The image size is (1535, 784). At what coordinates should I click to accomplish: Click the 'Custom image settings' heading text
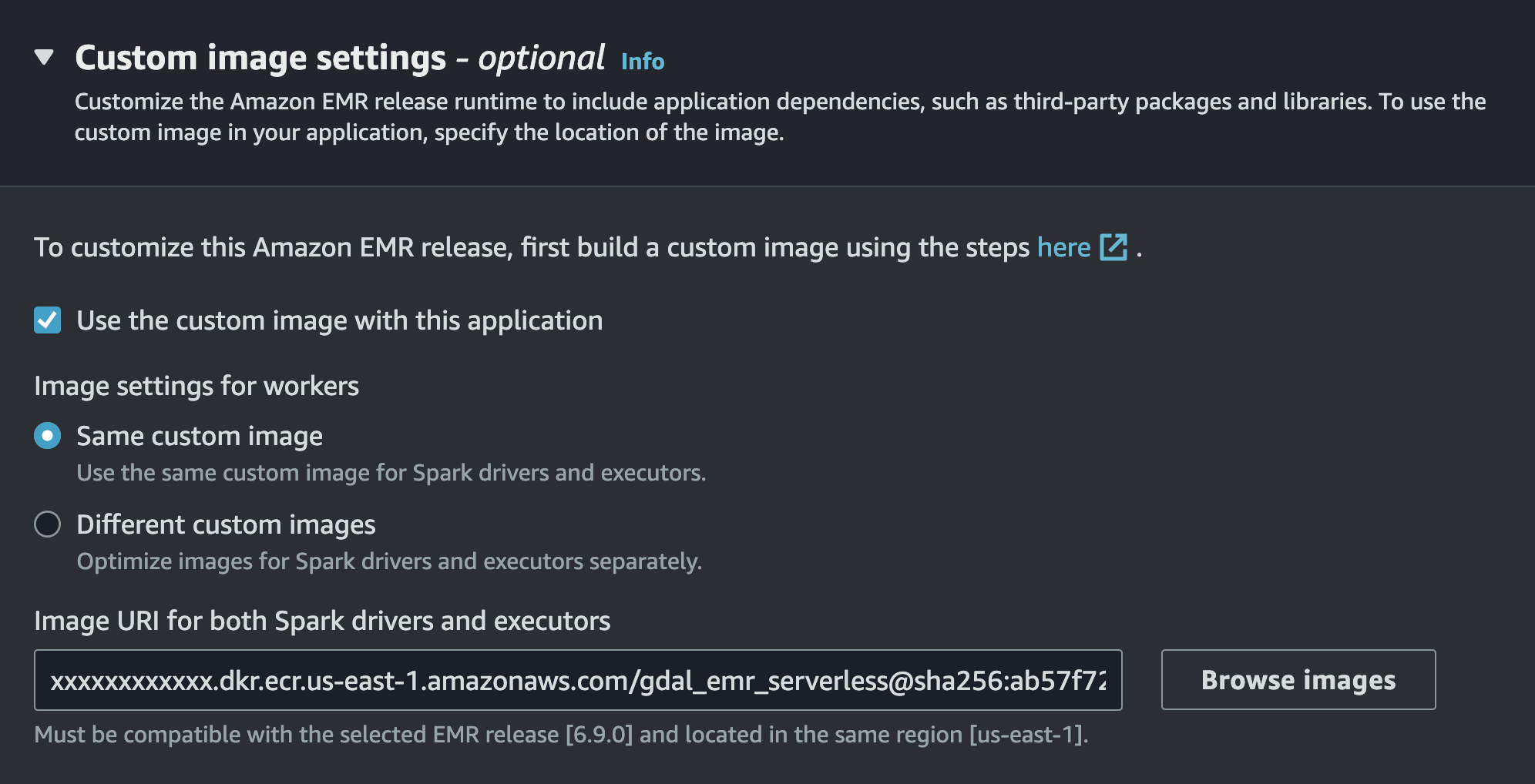tap(260, 59)
